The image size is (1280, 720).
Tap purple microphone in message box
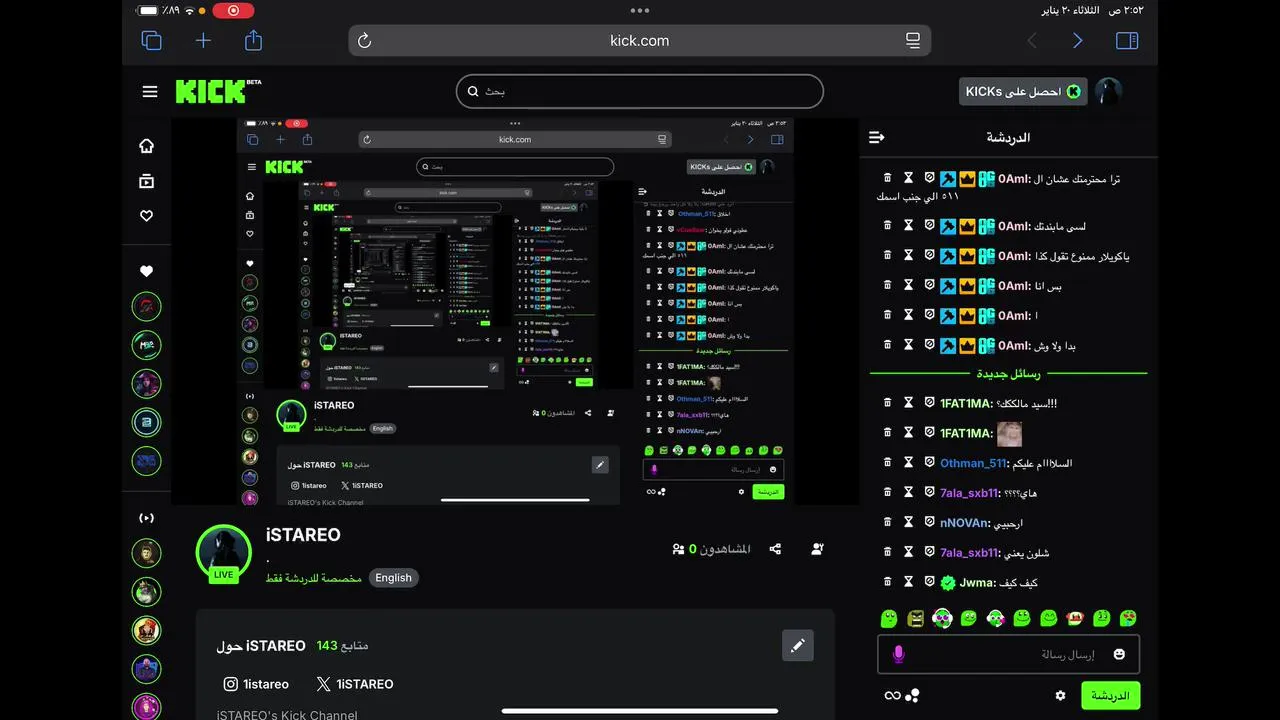click(x=898, y=654)
